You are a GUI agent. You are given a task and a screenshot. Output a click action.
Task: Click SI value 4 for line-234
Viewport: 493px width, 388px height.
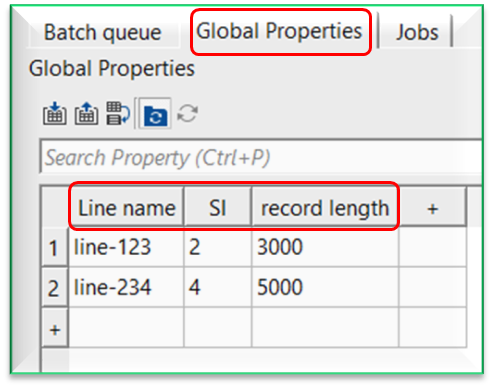tap(218, 287)
